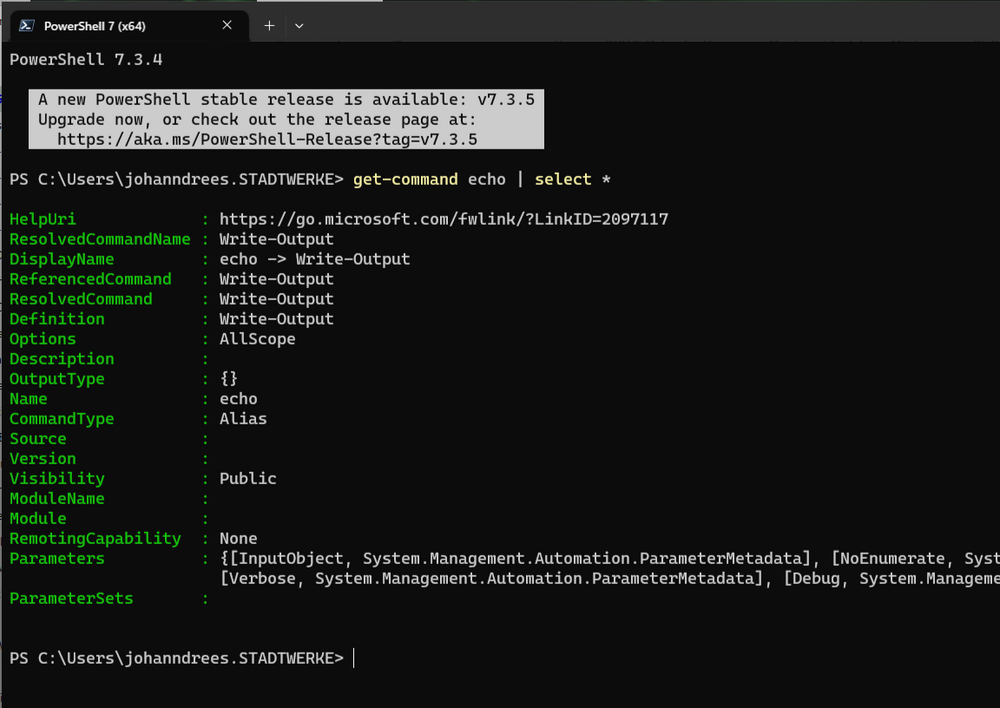1000x708 pixels.
Task: Click the {} value beside OutputType
Action: [229, 379]
